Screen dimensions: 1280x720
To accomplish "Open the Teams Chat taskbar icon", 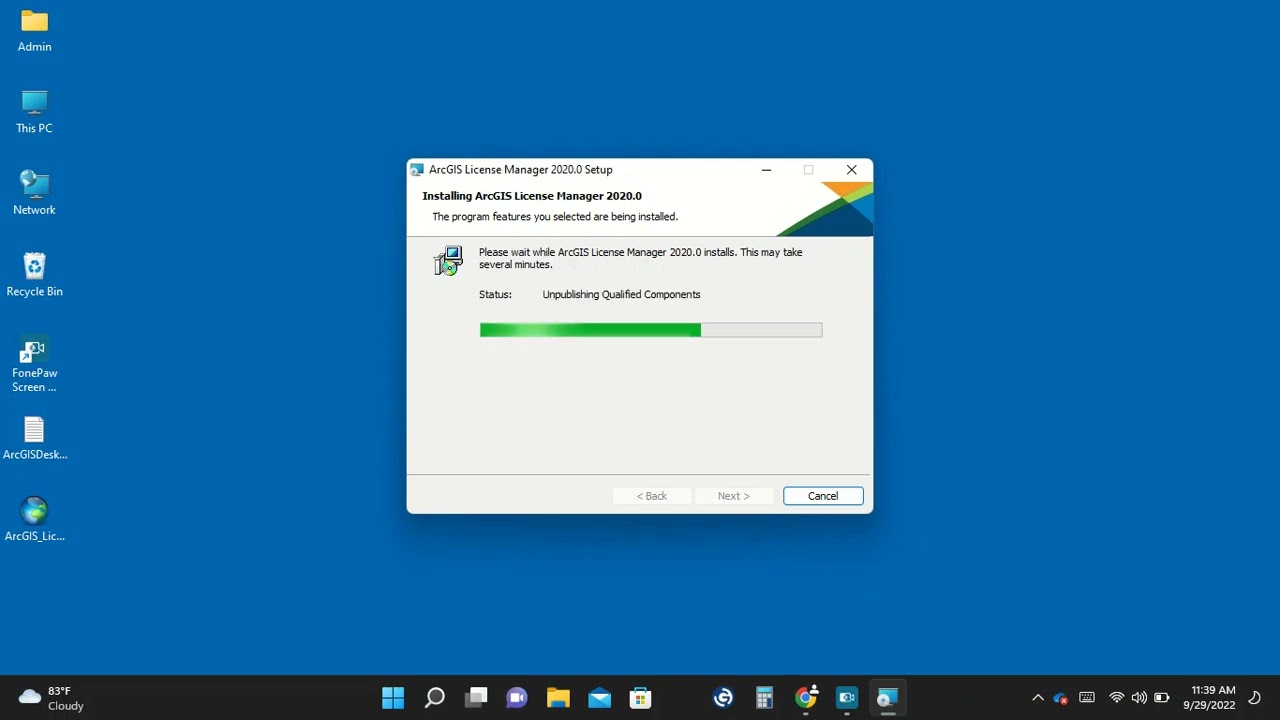I will point(517,698).
